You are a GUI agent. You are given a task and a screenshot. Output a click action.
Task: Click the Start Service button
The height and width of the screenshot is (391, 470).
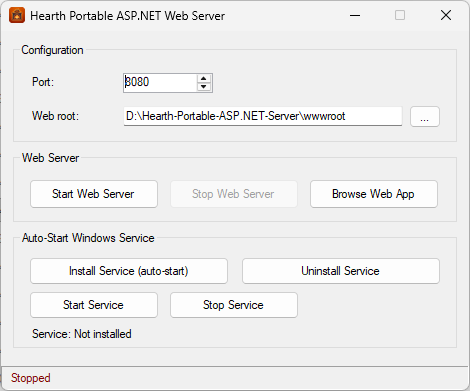pos(94,305)
